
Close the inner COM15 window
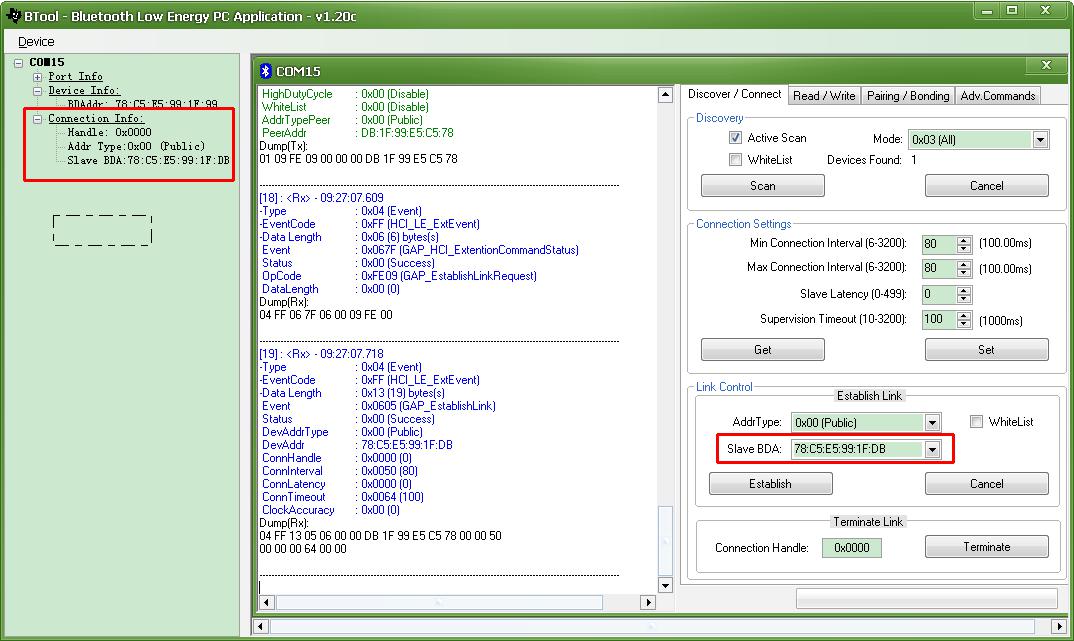pos(1046,65)
